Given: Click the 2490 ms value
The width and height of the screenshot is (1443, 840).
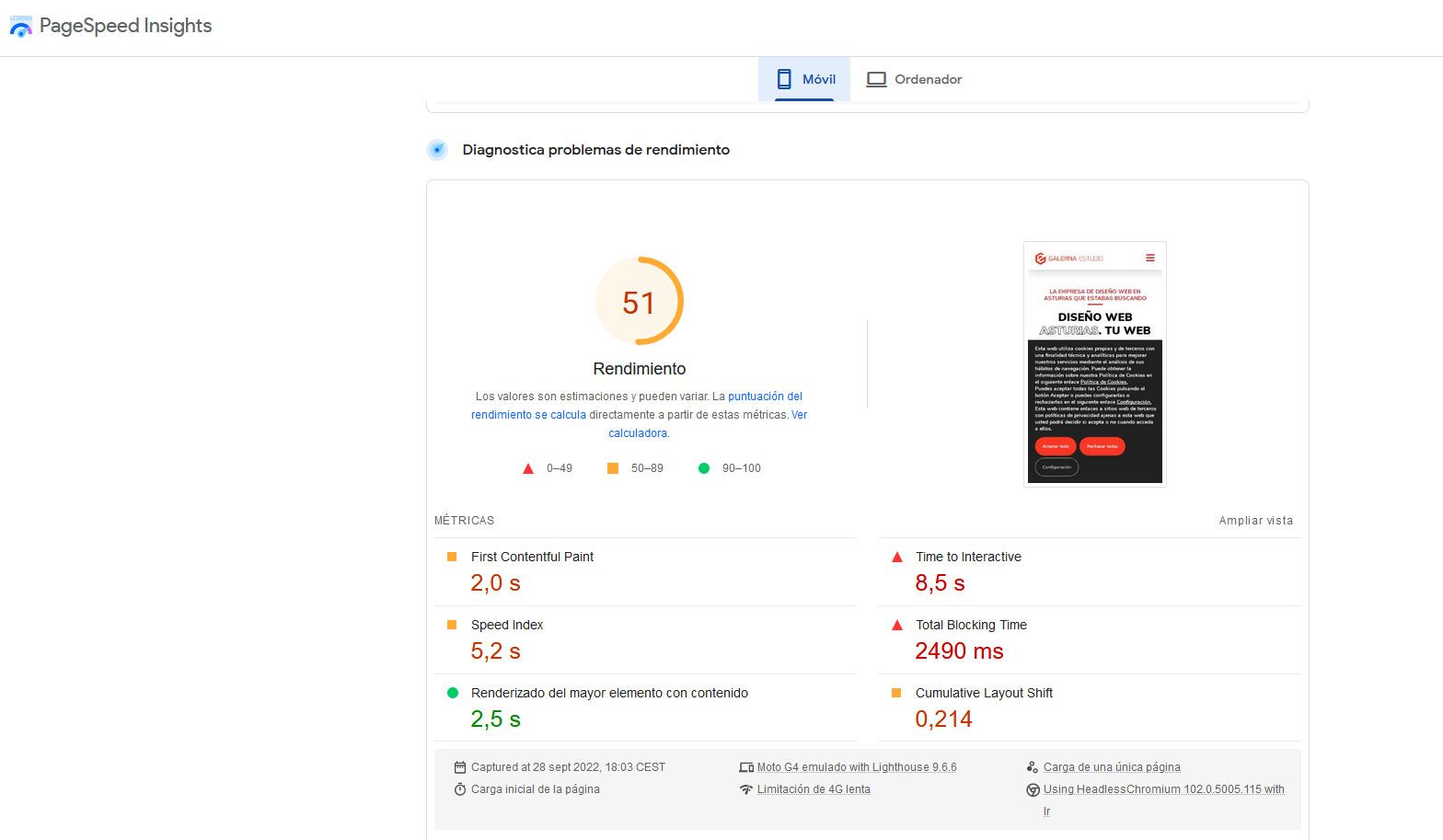Looking at the screenshot, I should pos(959,651).
